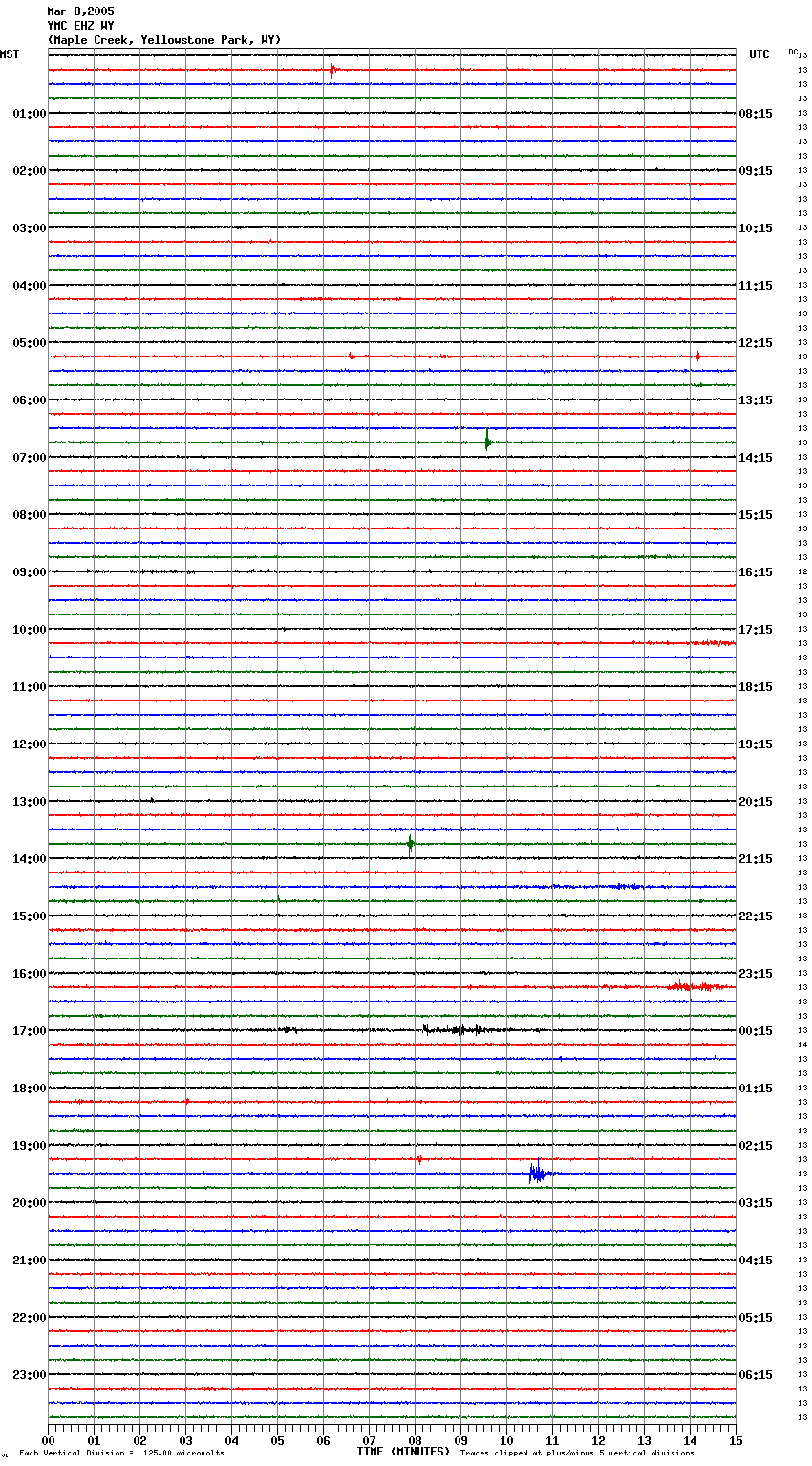Click the "14:15" UTC time label
This screenshot has width=812, height=1466.
[x=756, y=458]
